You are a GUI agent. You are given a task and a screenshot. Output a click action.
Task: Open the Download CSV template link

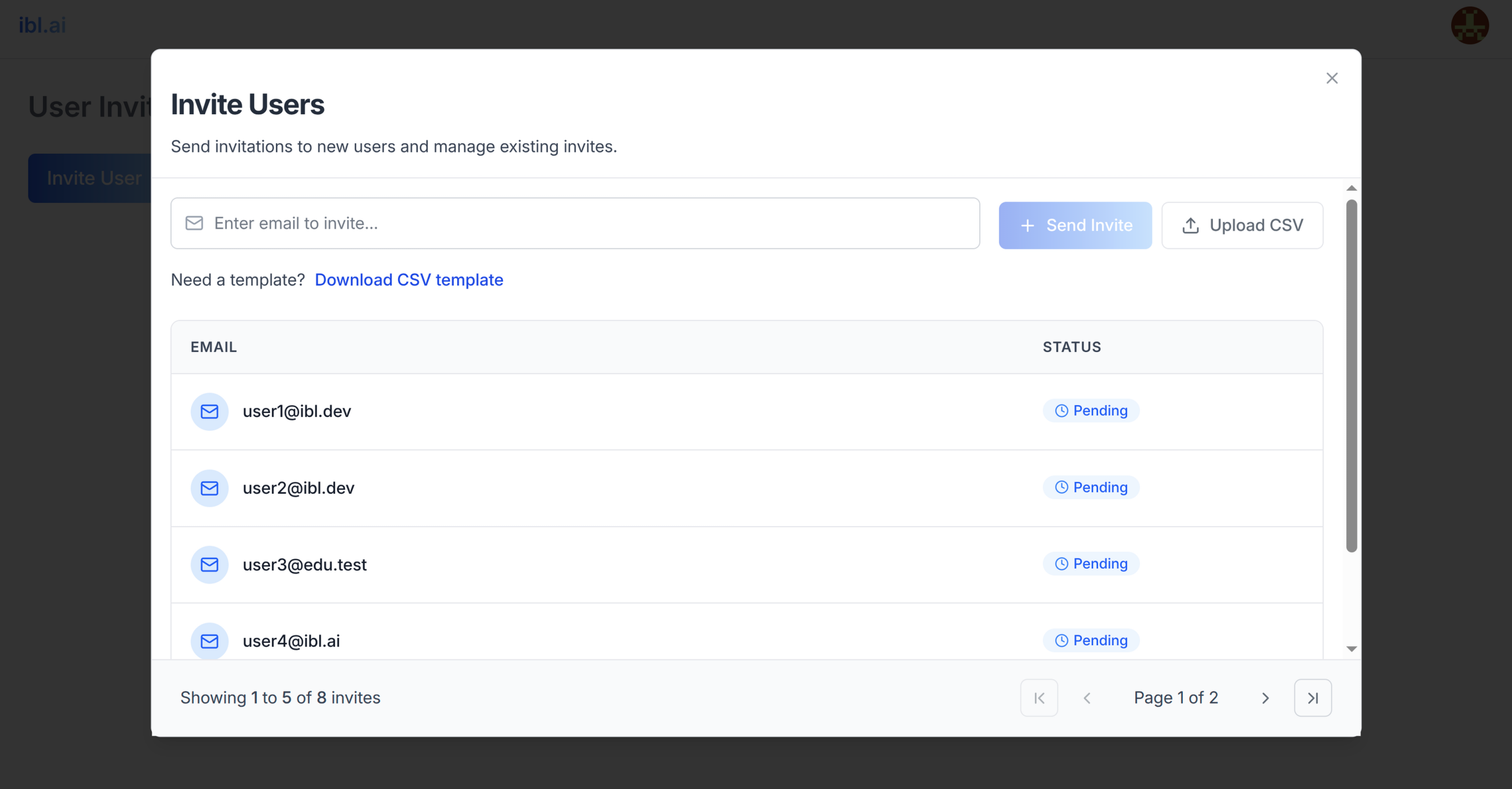coord(409,280)
